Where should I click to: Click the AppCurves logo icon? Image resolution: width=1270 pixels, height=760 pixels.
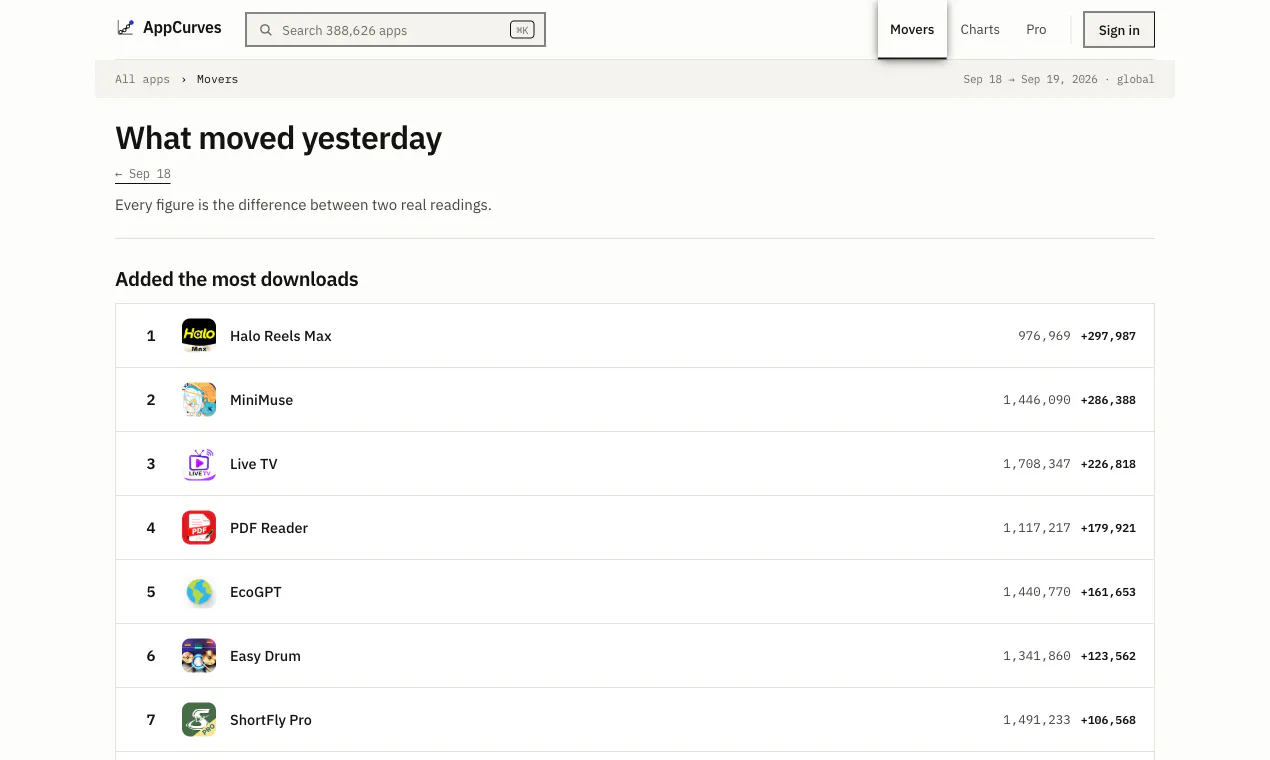tap(125, 28)
